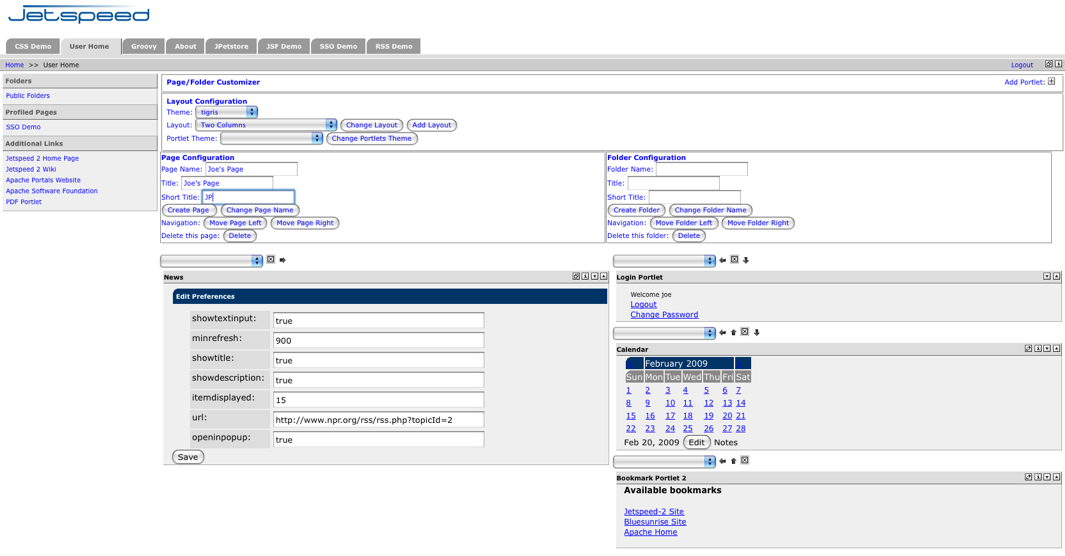Expand the Layout dropdown set to Two Columns

(x=266, y=125)
